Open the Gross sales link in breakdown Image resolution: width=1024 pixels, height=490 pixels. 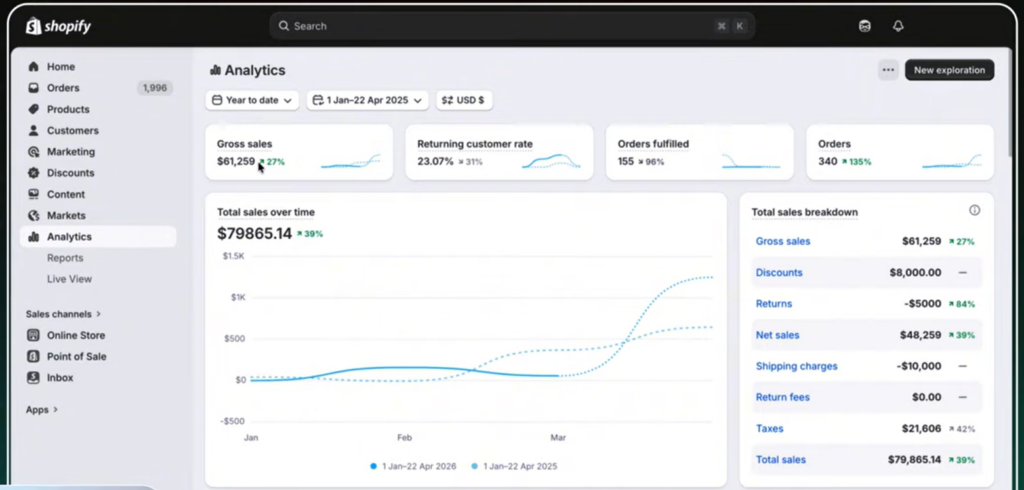782,241
